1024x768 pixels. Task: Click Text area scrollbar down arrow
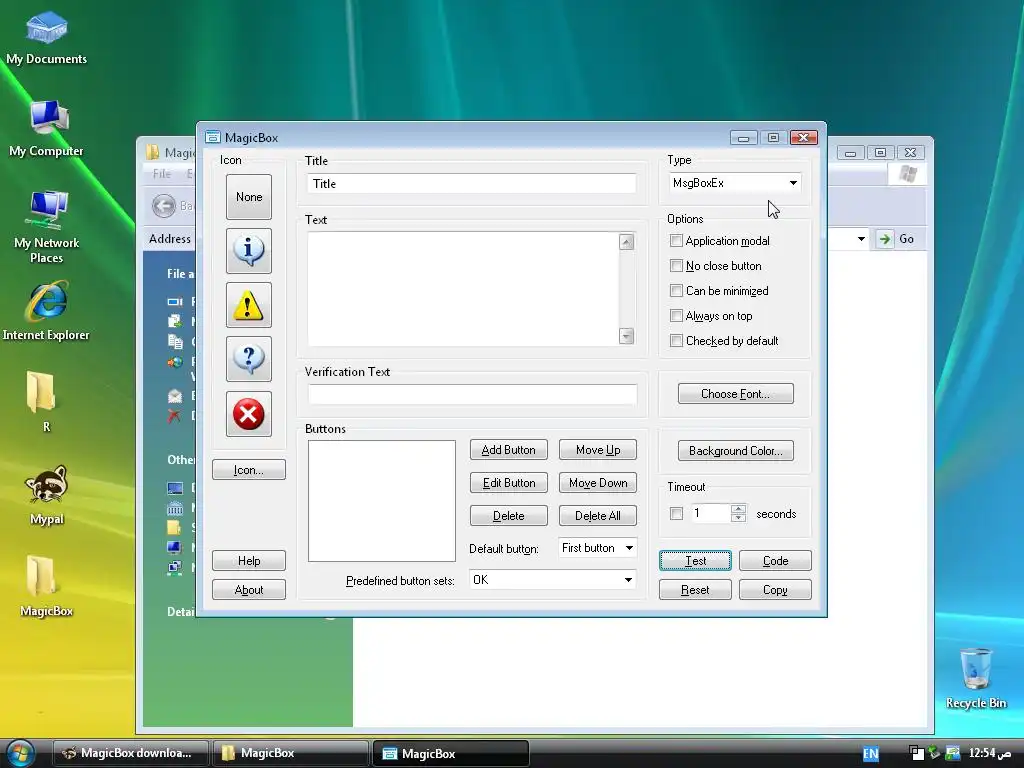[x=626, y=336]
